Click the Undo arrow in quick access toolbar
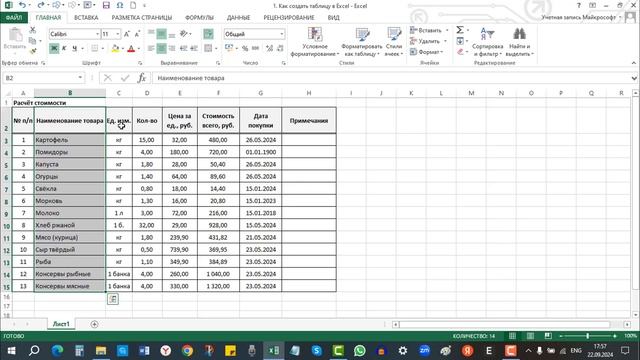The width and height of the screenshot is (640, 360). click(x=22, y=5)
